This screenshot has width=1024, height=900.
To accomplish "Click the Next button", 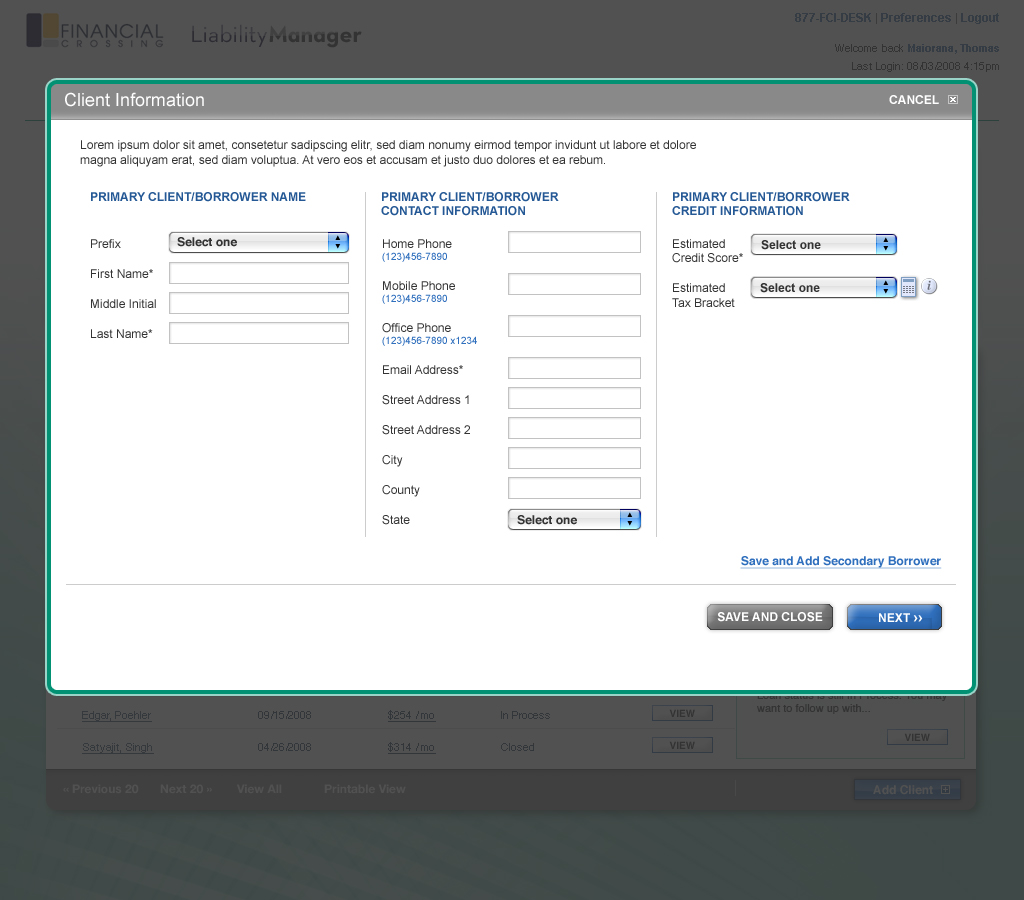I will coord(894,618).
